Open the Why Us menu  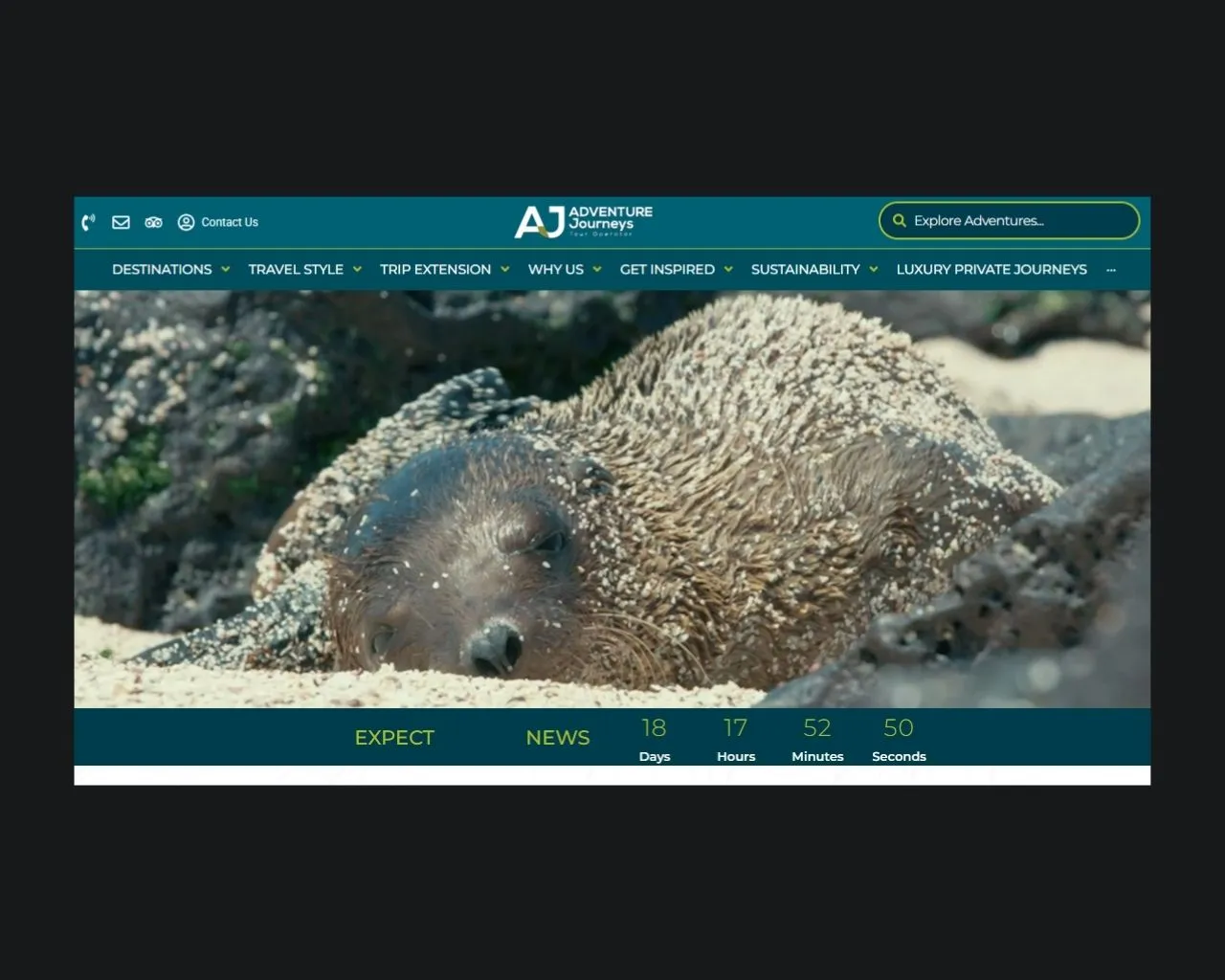[x=556, y=270]
